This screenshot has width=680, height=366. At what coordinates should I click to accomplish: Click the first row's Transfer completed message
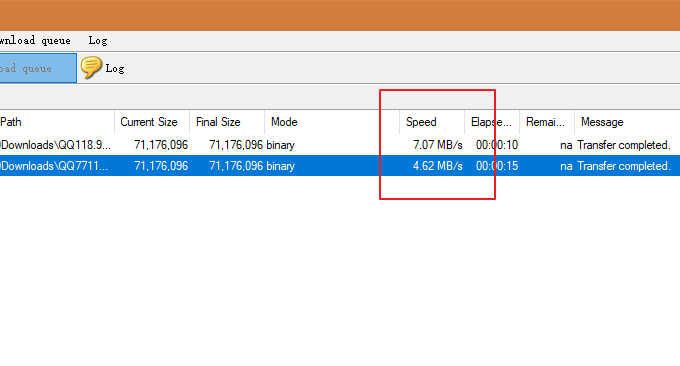(624, 145)
